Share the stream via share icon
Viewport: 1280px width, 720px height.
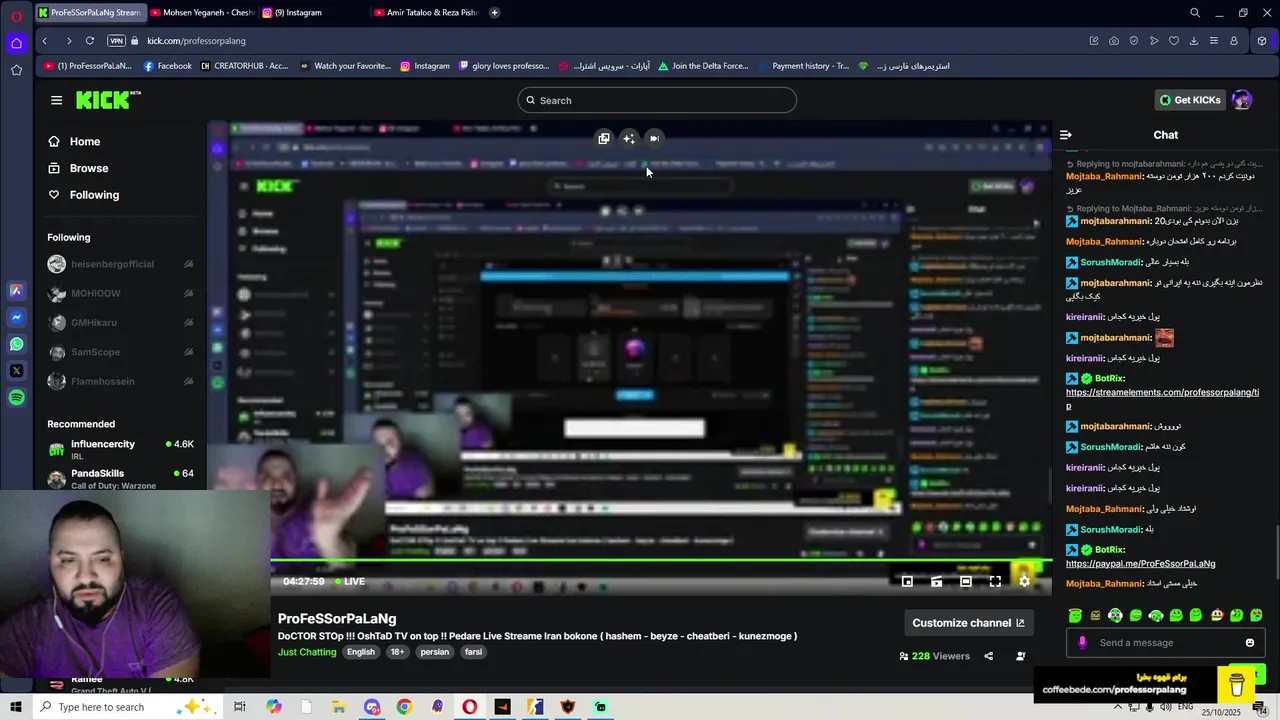988,656
